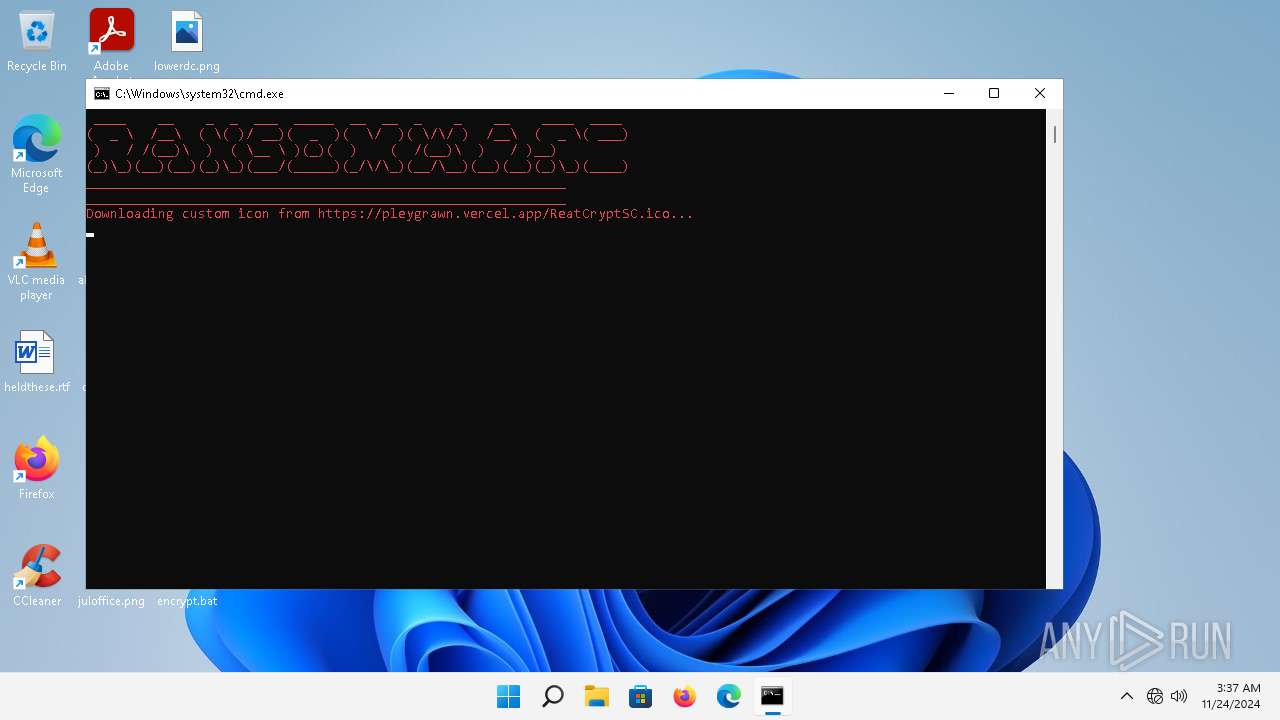Open the Windows Start menu
The height and width of the screenshot is (720, 1280).
509,696
